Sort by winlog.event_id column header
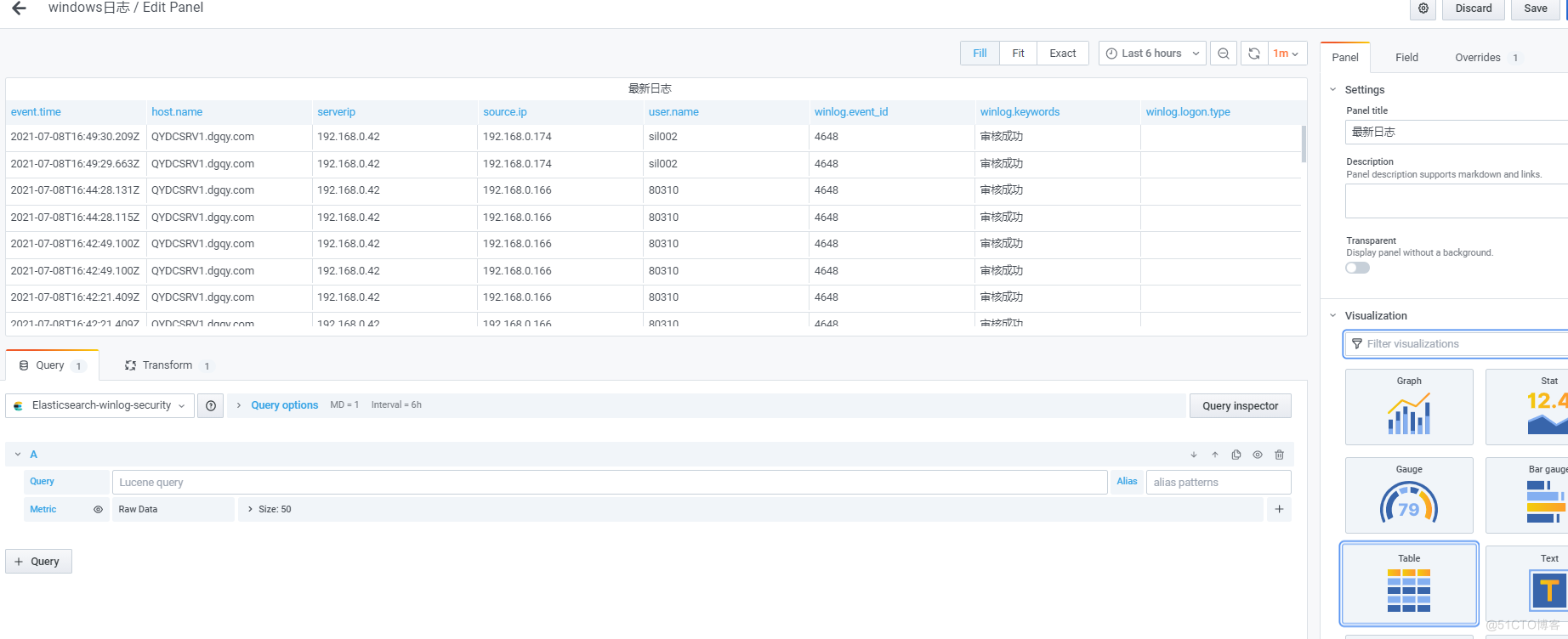 (850, 112)
